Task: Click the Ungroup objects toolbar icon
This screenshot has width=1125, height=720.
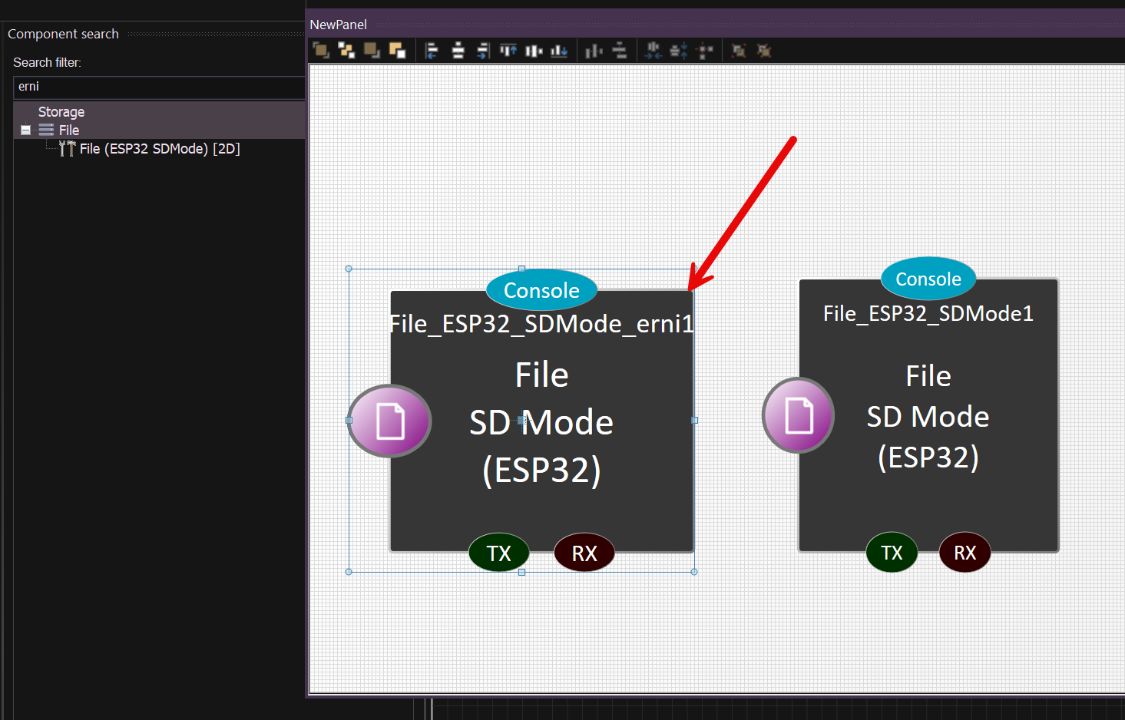Action: point(764,50)
